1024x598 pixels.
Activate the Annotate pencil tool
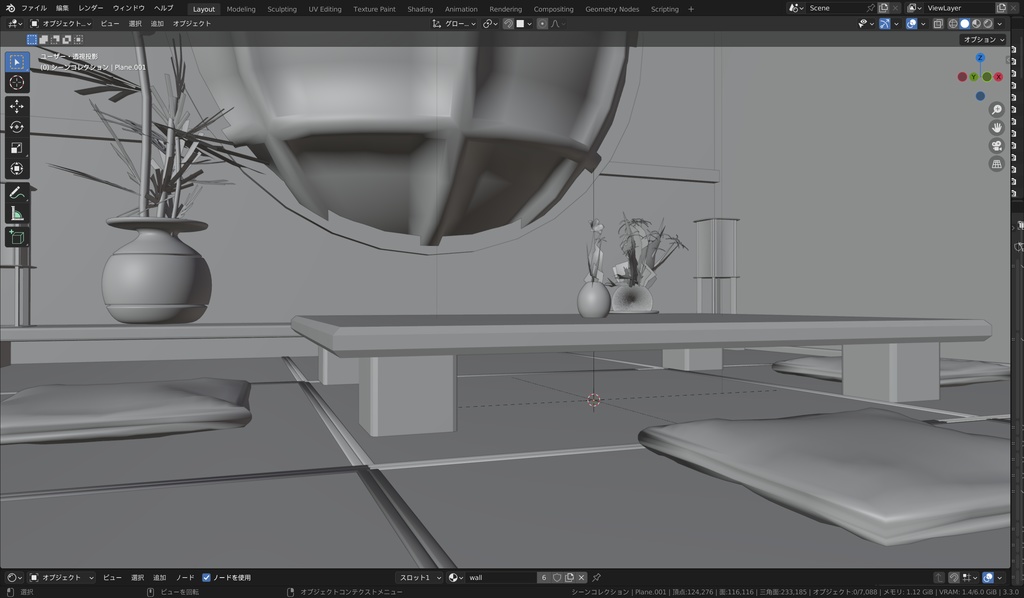[17, 193]
